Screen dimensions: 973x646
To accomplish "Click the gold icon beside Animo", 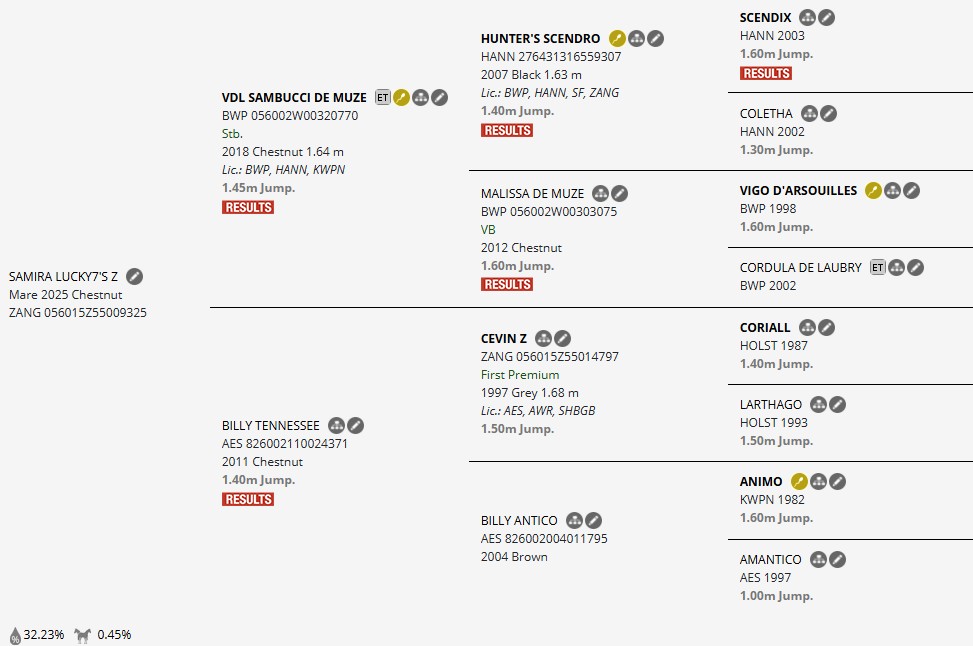I will 799,482.
